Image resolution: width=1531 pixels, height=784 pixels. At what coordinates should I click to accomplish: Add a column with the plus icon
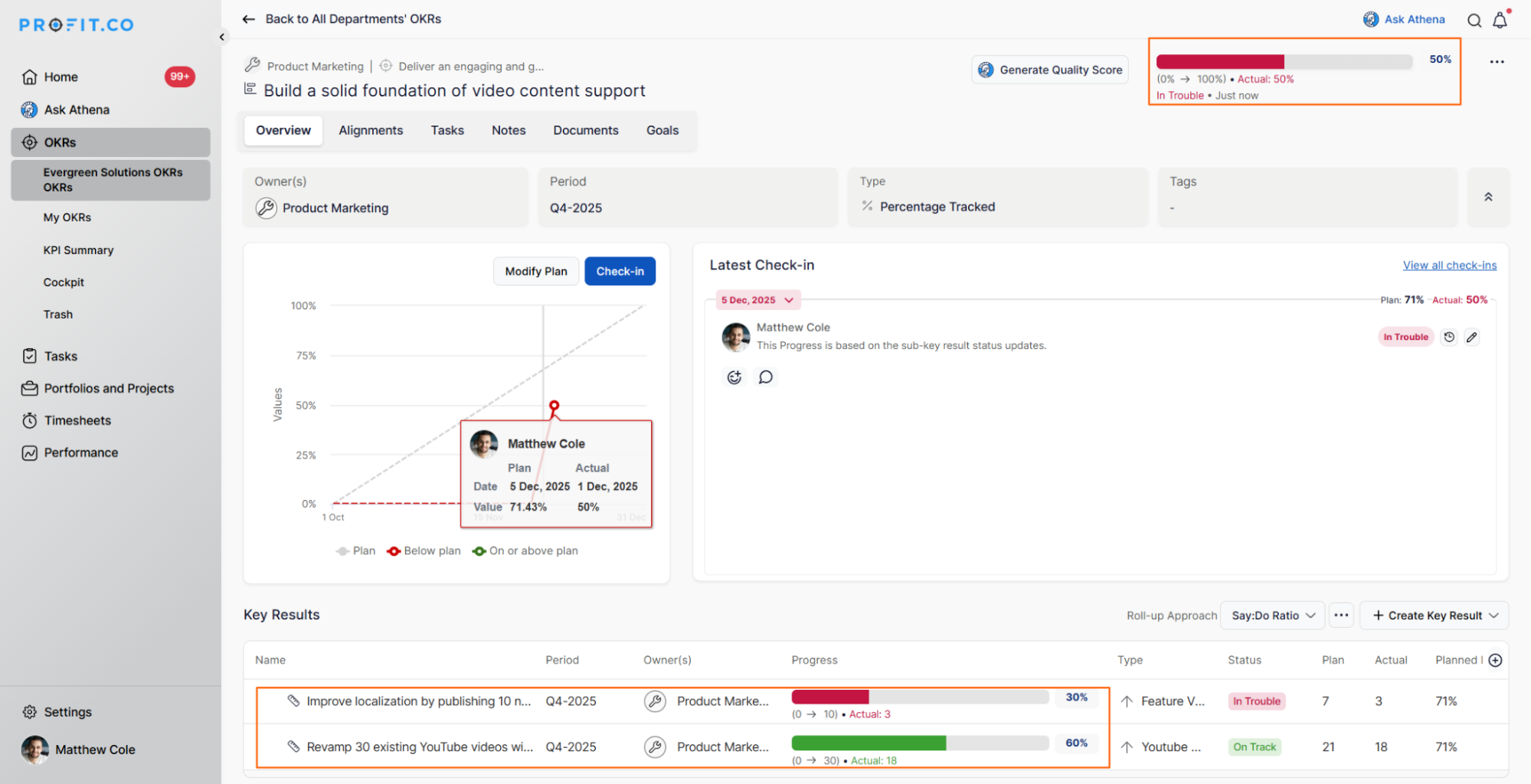click(1495, 660)
